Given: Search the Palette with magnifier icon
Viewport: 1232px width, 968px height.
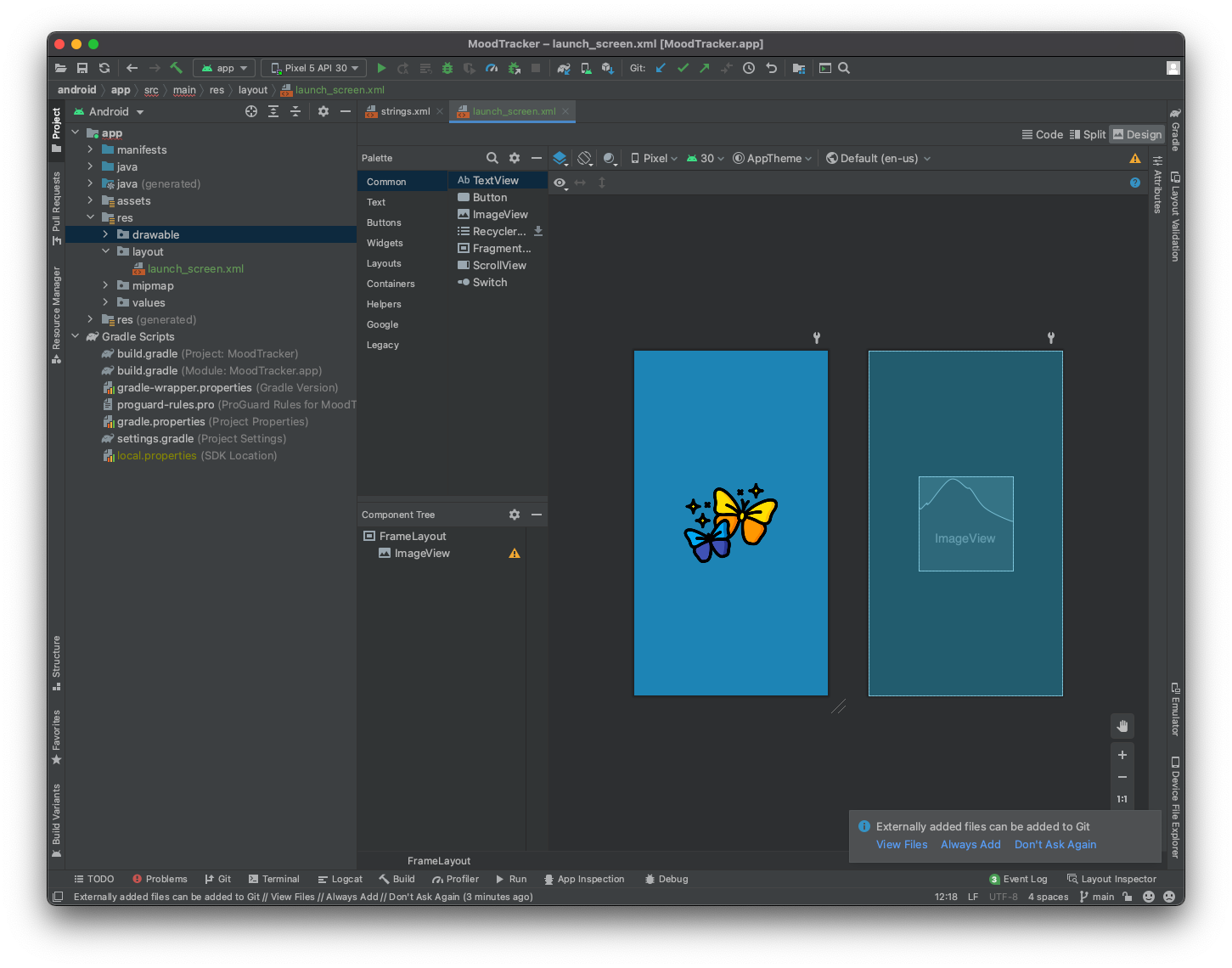Looking at the screenshot, I should 492,158.
